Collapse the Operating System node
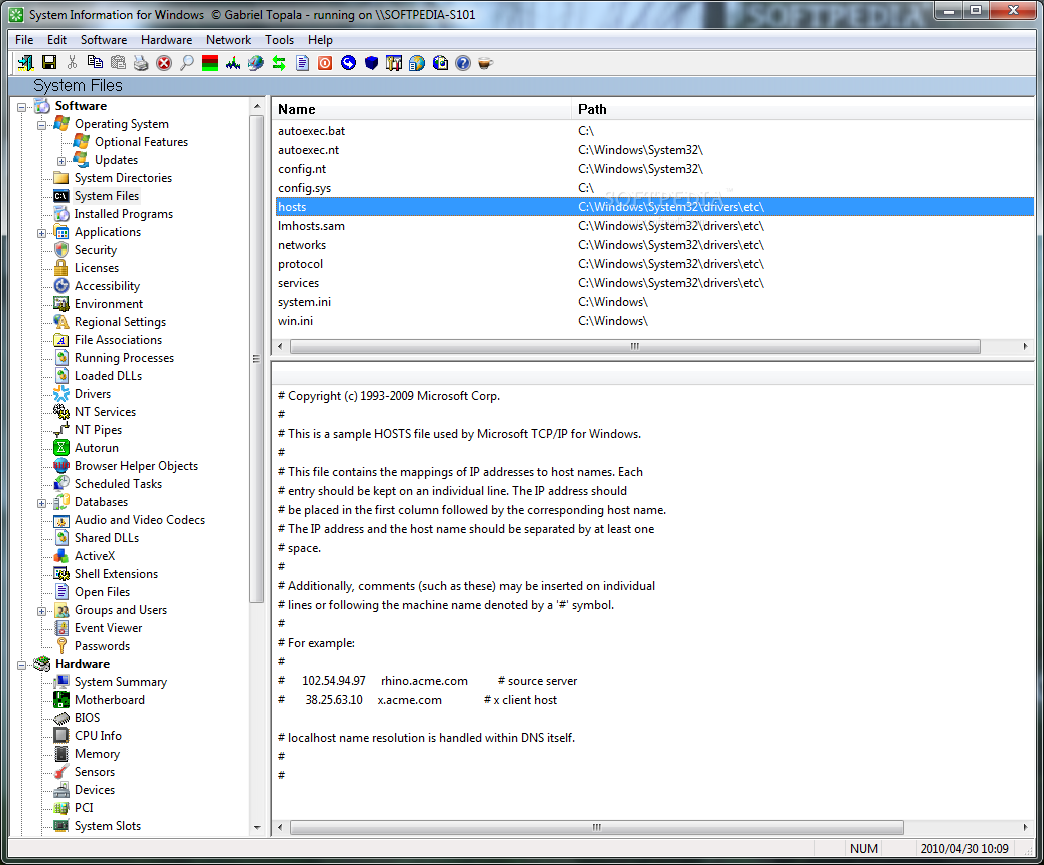This screenshot has height=865, width=1044. point(41,125)
